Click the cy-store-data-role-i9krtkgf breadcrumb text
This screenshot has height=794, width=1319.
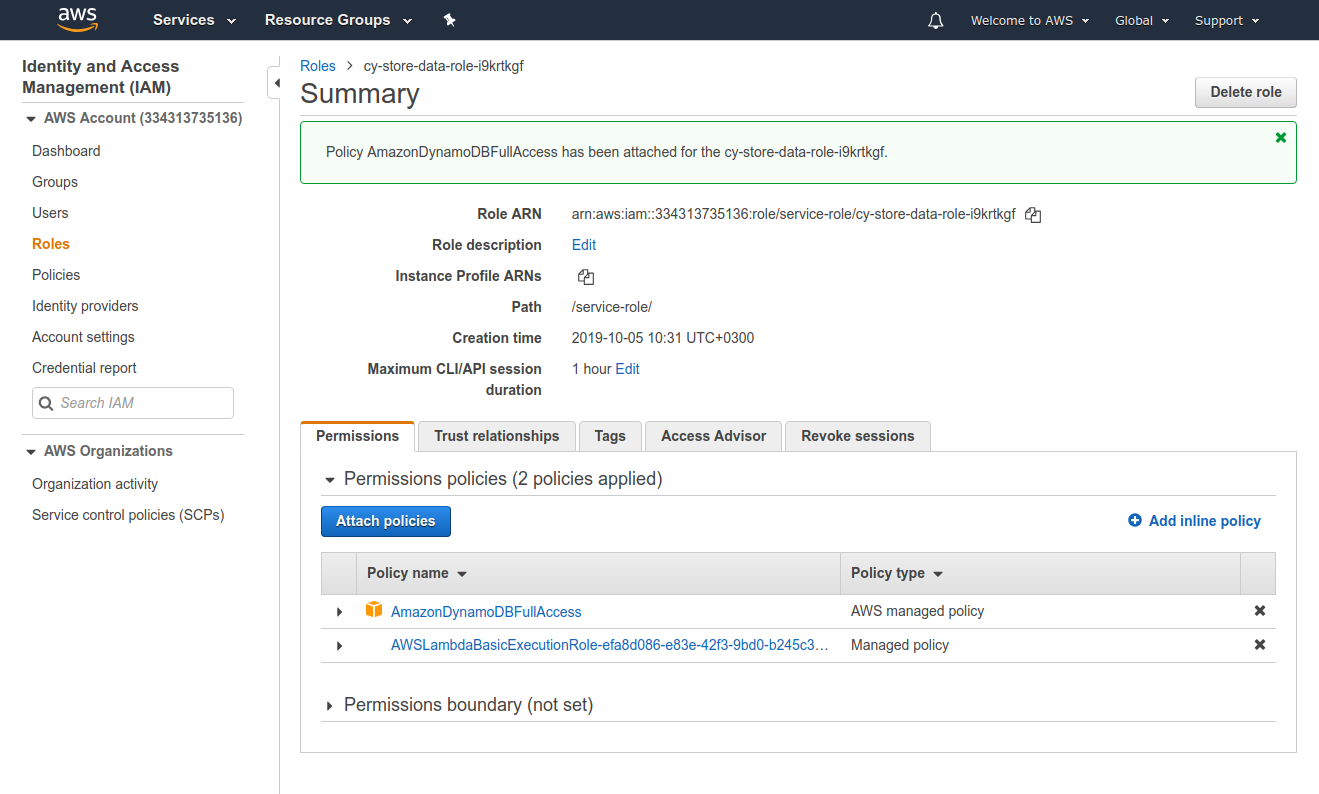point(444,66)
